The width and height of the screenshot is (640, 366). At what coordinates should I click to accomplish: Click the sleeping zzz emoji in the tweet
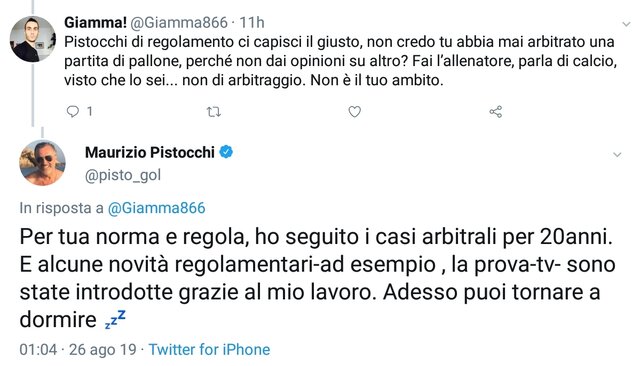tap(115, 319)
